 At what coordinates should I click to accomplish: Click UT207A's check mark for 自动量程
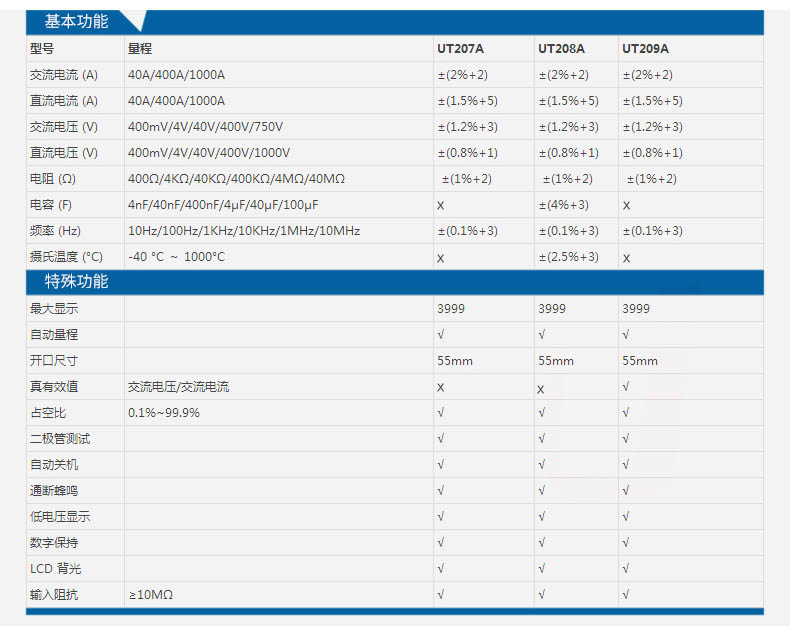[x=441, y=335]
